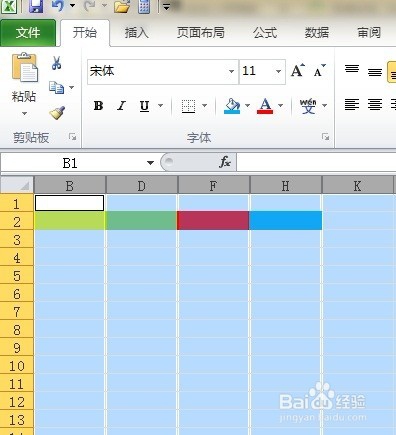Apply the red Font Color button
The width and height of the screenshot is (396, 435).
click(x=265, y=106)
